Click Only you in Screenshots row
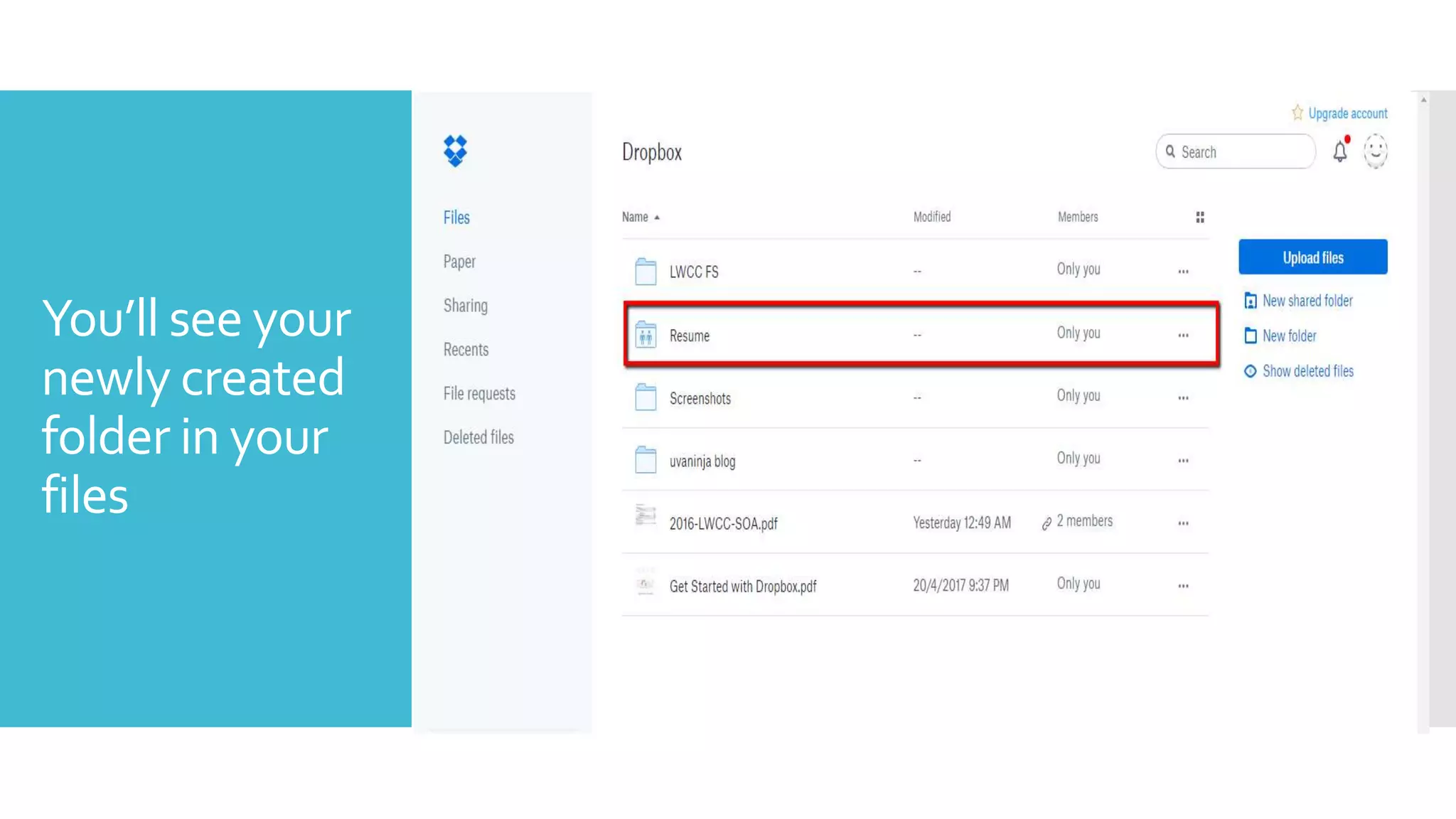Viewport: 1456px width, 819px height. click(1078, 395)
